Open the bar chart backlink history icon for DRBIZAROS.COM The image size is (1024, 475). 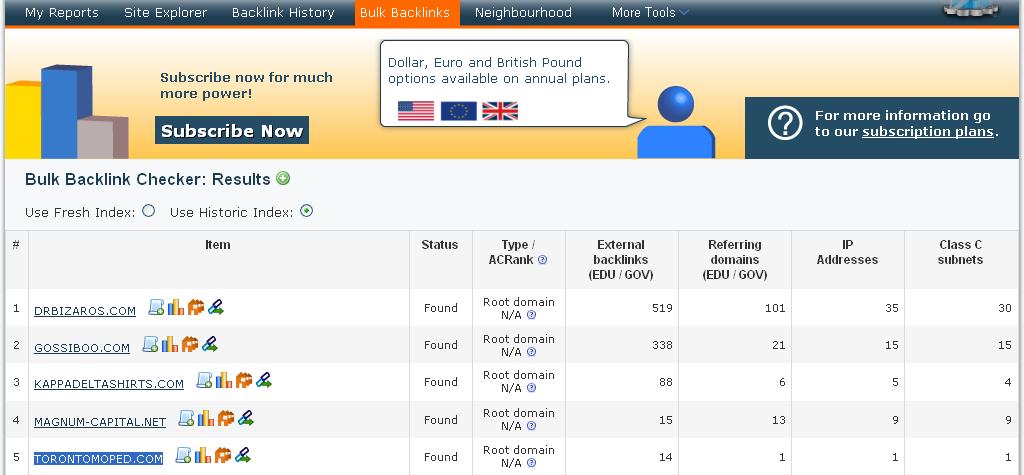(176, 307)
